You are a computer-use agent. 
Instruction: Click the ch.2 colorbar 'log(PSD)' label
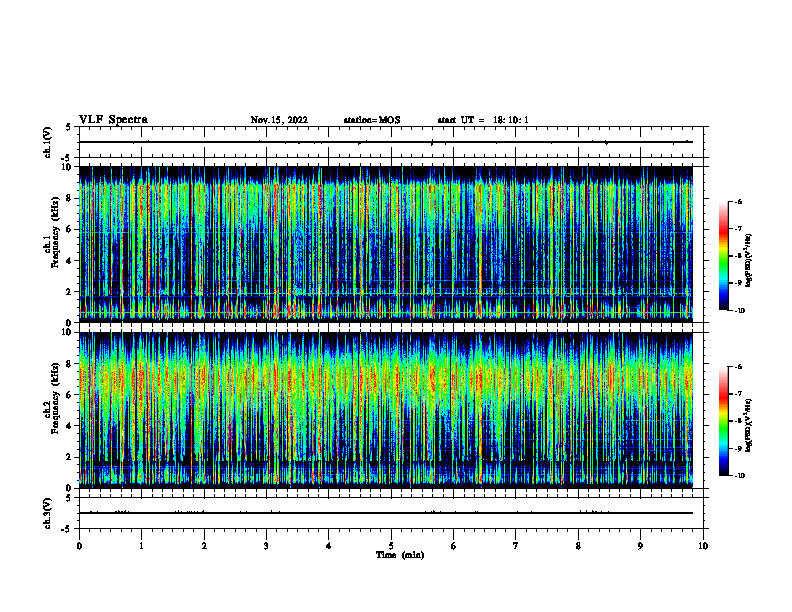(749, 425)
